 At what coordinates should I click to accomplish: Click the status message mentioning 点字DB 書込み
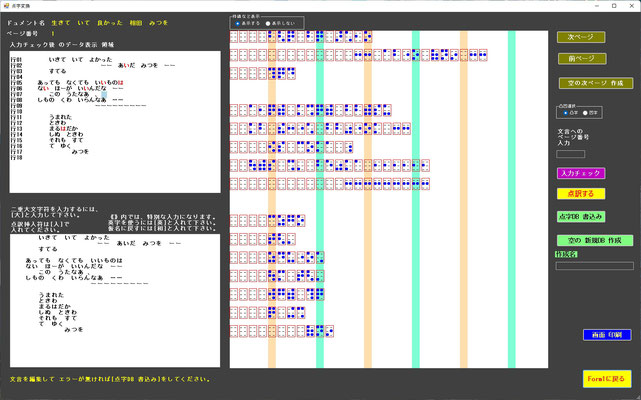pos(110,379)
